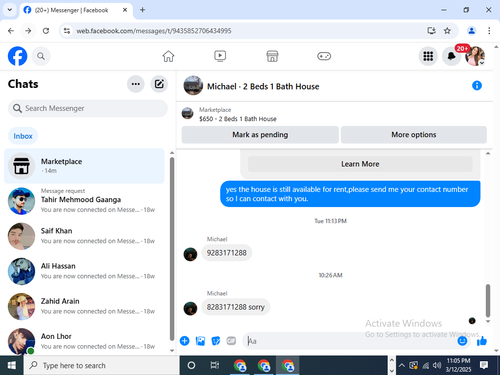The image size is (500, 375).
Task: Open Tahir Mehmood Gaanga conversation
Action: (x=84, y=201)
